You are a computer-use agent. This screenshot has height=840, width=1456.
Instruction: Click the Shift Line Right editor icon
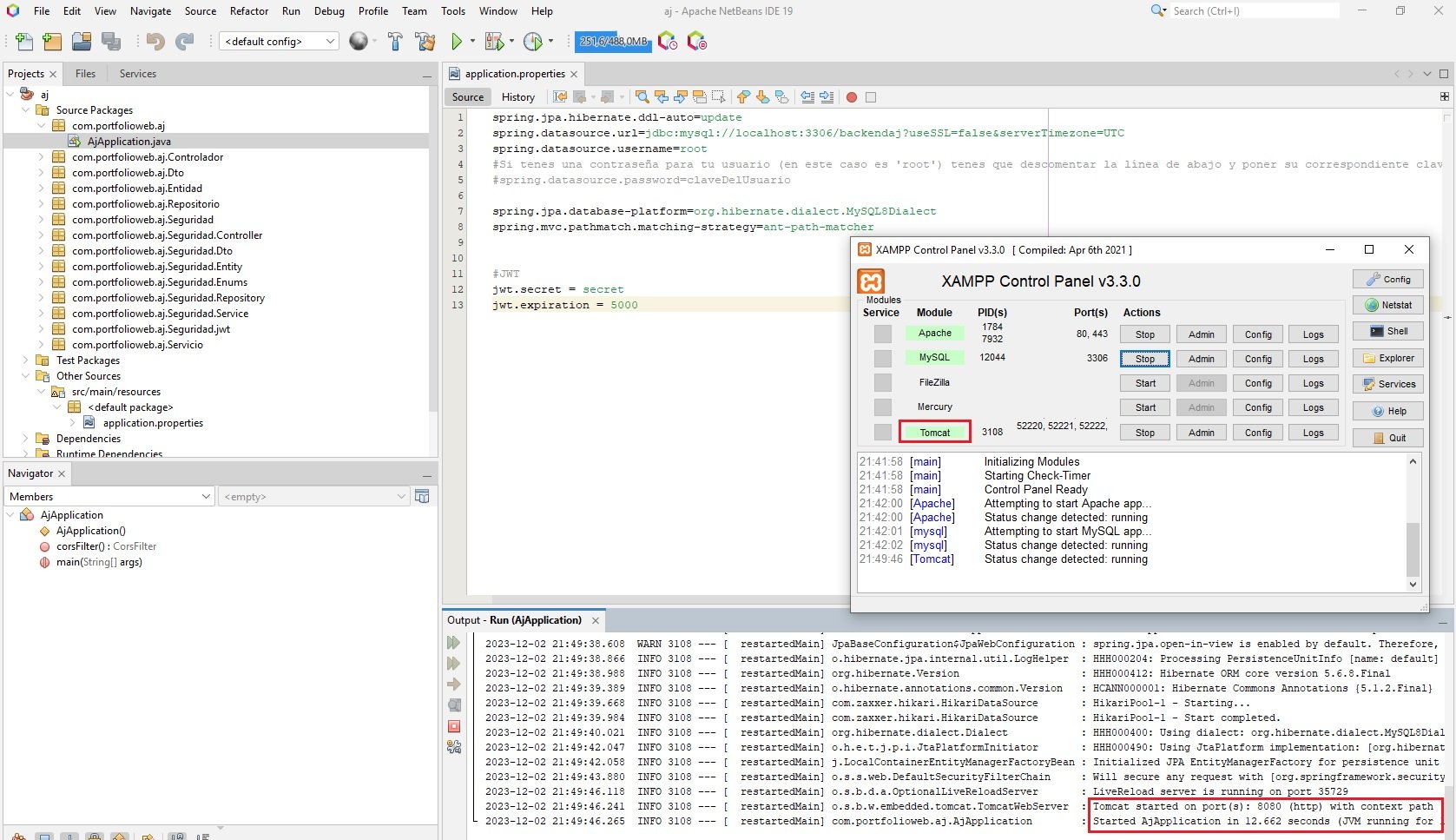pyautogui.click(x=827, y=96)
